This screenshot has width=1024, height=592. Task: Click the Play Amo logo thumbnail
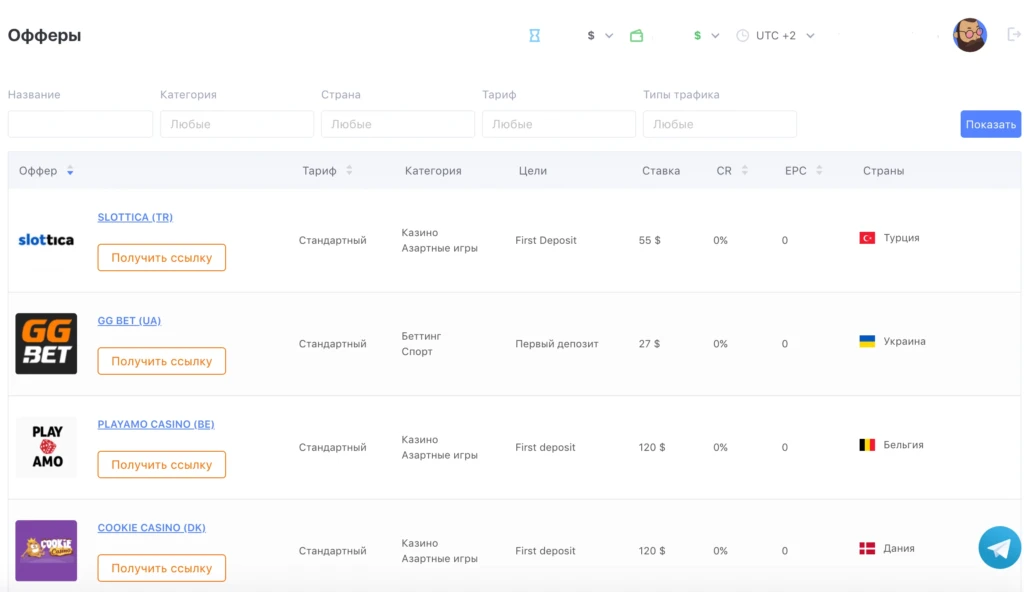point(46,447)
